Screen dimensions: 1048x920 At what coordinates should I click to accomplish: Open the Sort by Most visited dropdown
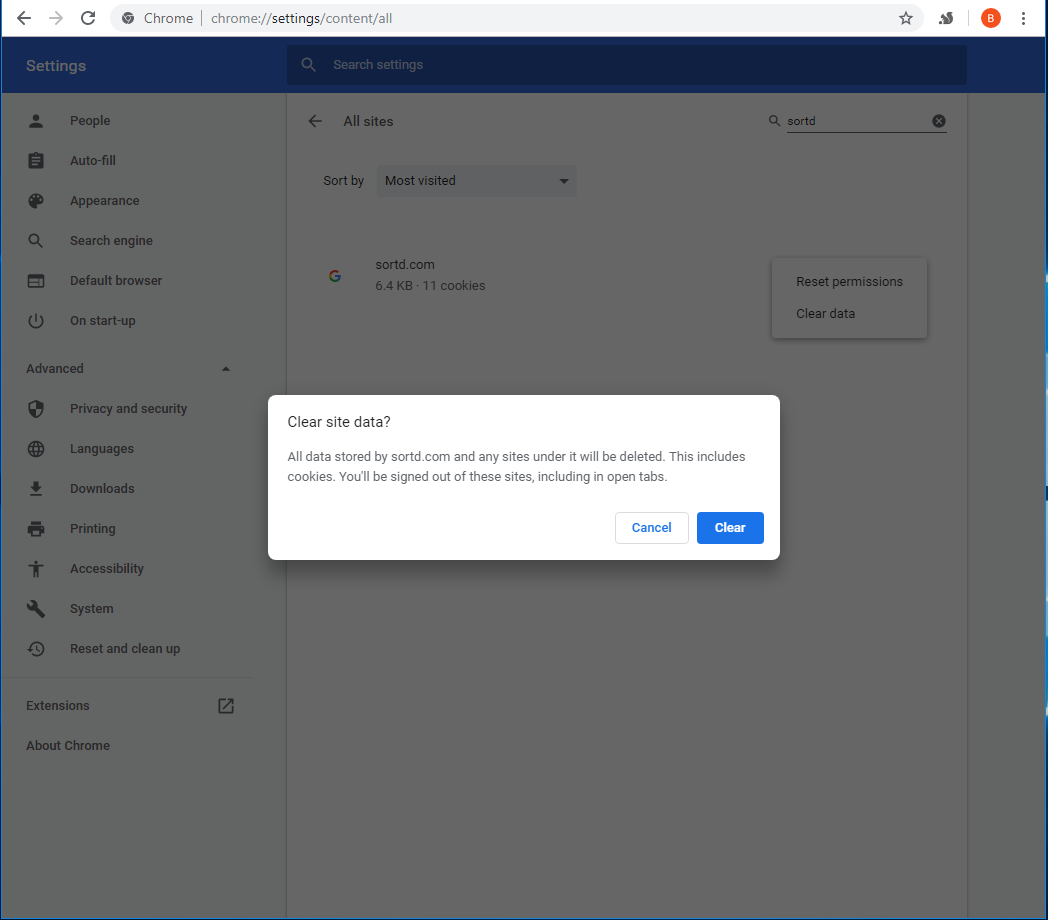[477, 181]
